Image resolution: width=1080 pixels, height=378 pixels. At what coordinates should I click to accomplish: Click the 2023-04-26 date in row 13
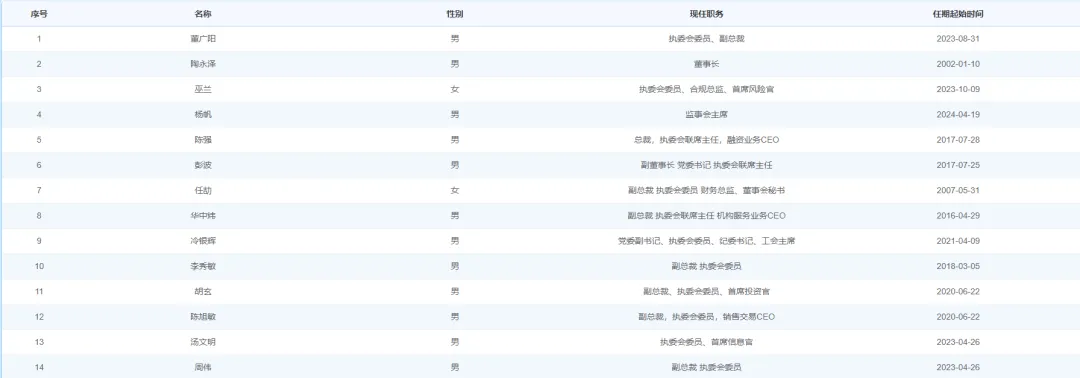pyautogui.click(x=957, y=342)
